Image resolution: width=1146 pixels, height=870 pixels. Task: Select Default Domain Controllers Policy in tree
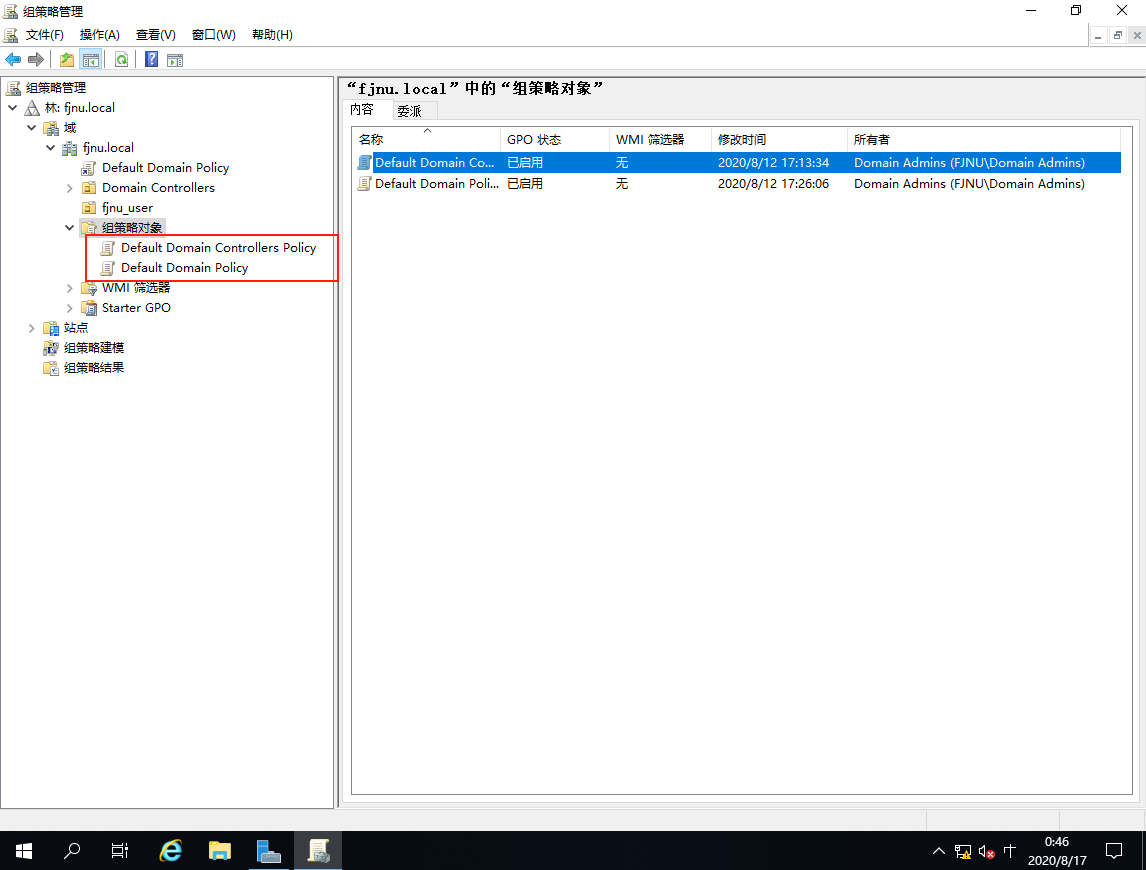[x=219, y=248]
